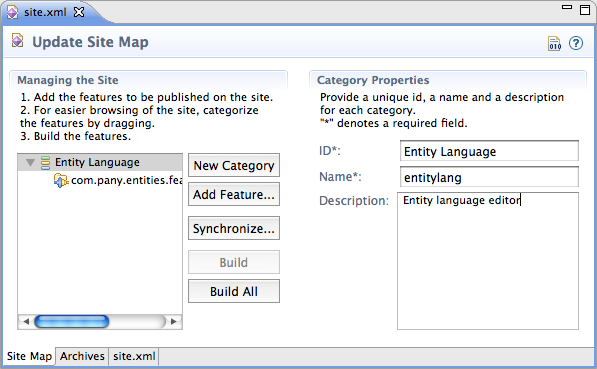Click the scrollbar left arrow
The image size is (597, 369).
(x=26, y=321)
